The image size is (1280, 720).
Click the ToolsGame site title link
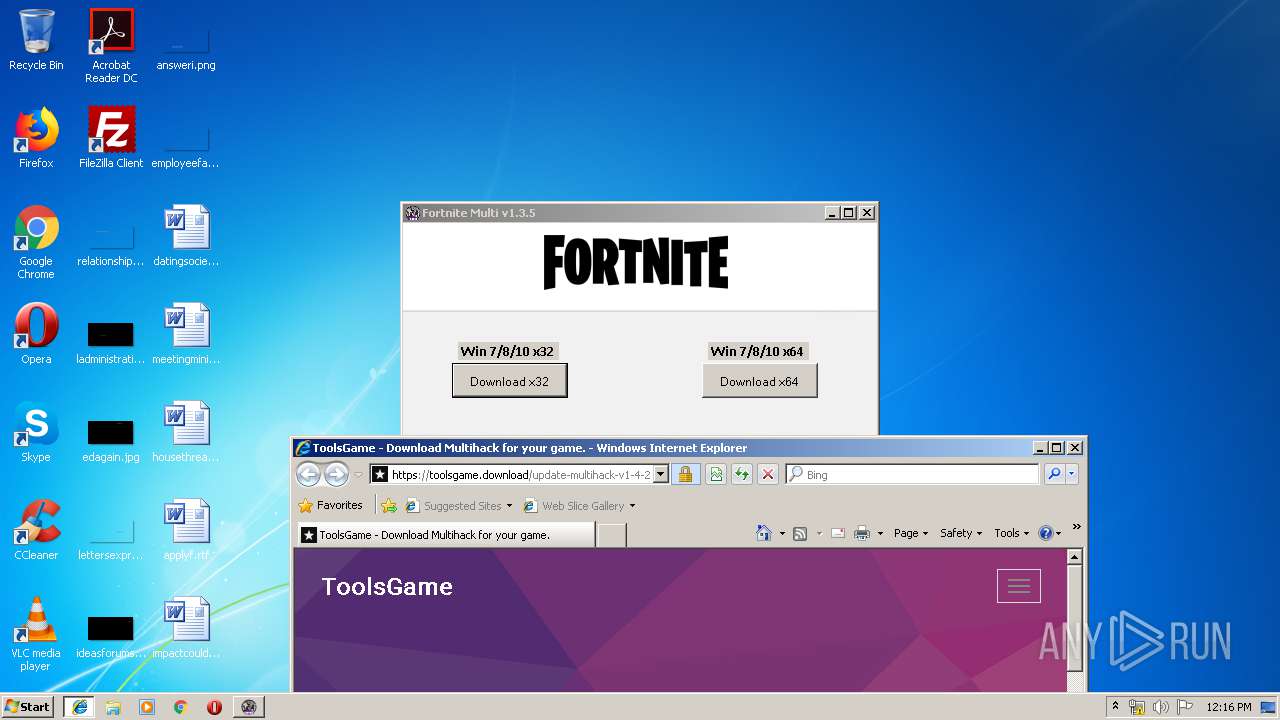387,587
